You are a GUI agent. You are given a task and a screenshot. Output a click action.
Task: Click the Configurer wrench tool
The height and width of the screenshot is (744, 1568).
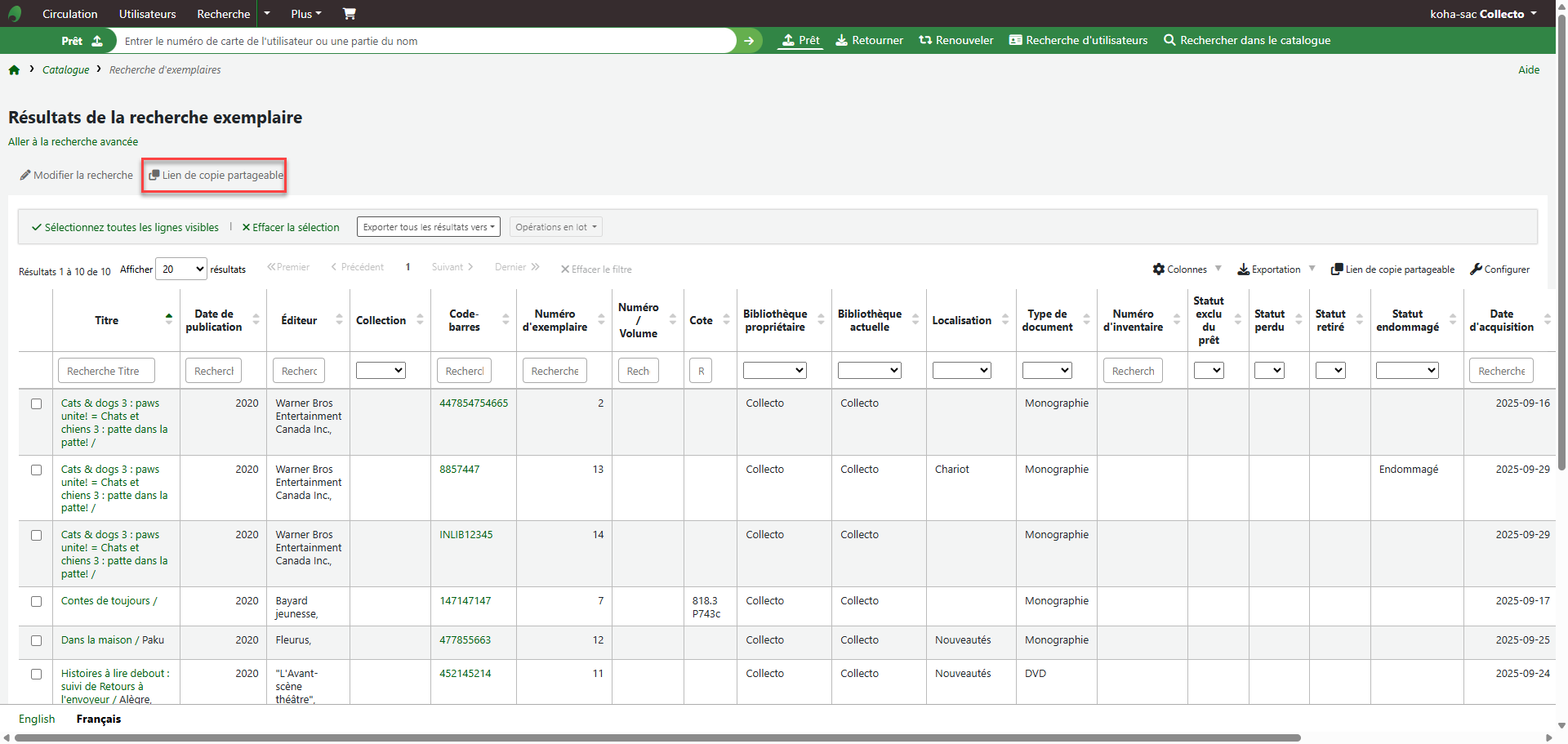click(x=1499, y=270)
